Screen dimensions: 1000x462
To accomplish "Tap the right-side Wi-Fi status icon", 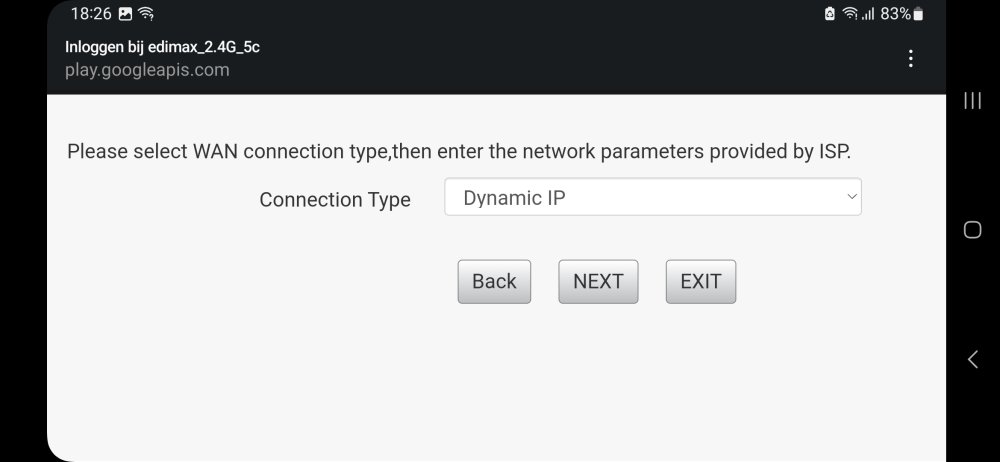I will [850, 14].
